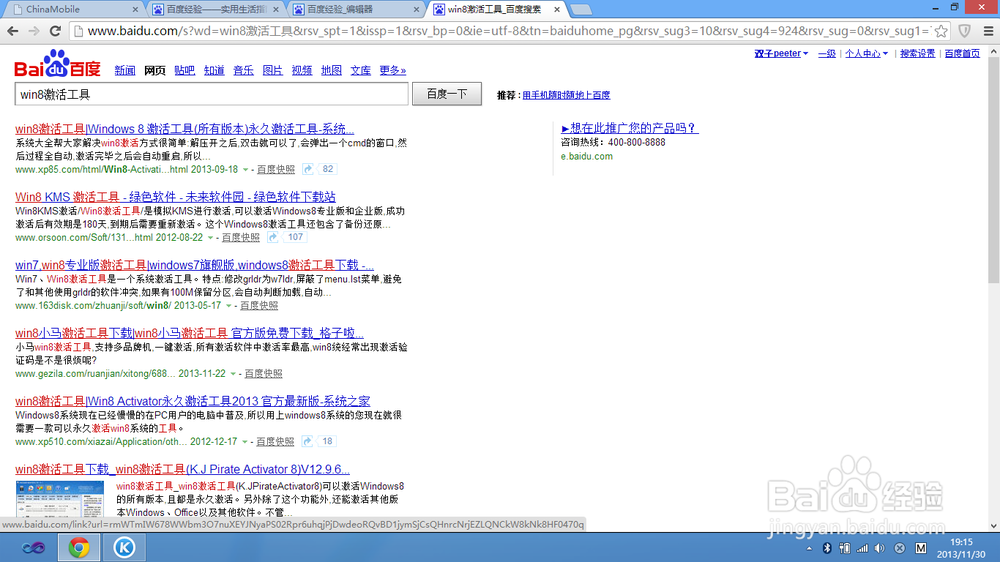This screenshot has height=562, width=1000.
Task: Open 文库 category link
Action: click(360, 70)
